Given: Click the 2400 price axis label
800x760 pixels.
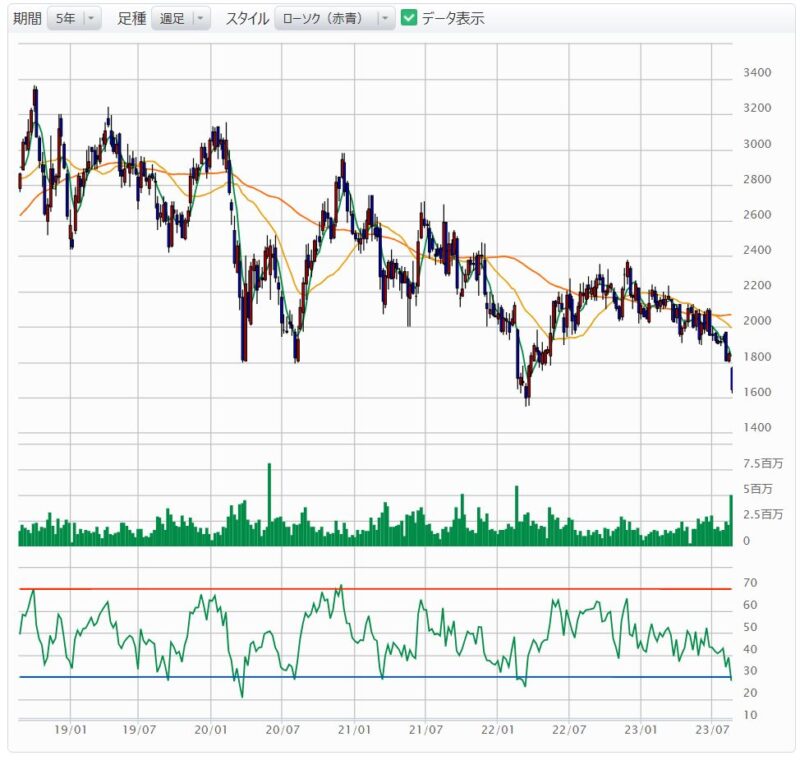Looking at the screenshot, I should pos(757,250).
